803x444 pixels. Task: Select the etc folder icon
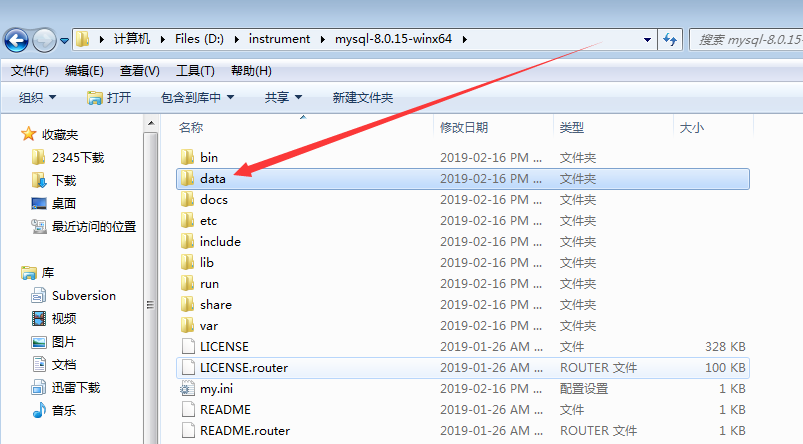[x=187, y=220]
